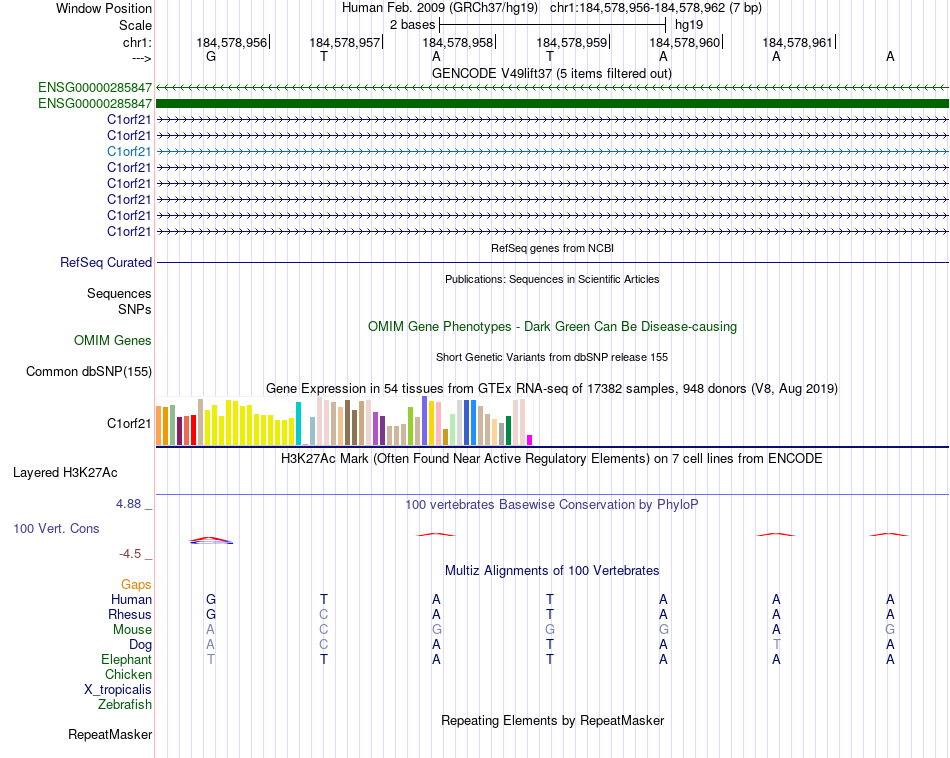The height and width of the screenshot is (758, 950).
Task: Click the C base in the Dog row
Action: (324, 645)
